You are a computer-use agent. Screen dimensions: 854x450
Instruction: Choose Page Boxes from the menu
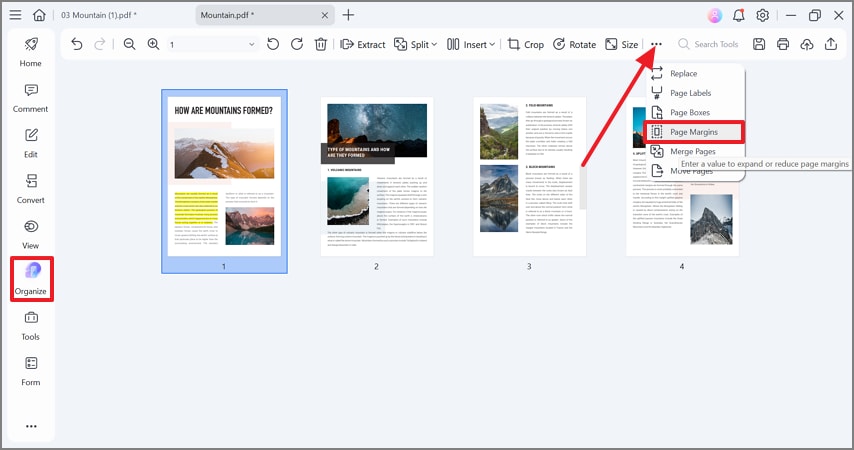(695, 113)
